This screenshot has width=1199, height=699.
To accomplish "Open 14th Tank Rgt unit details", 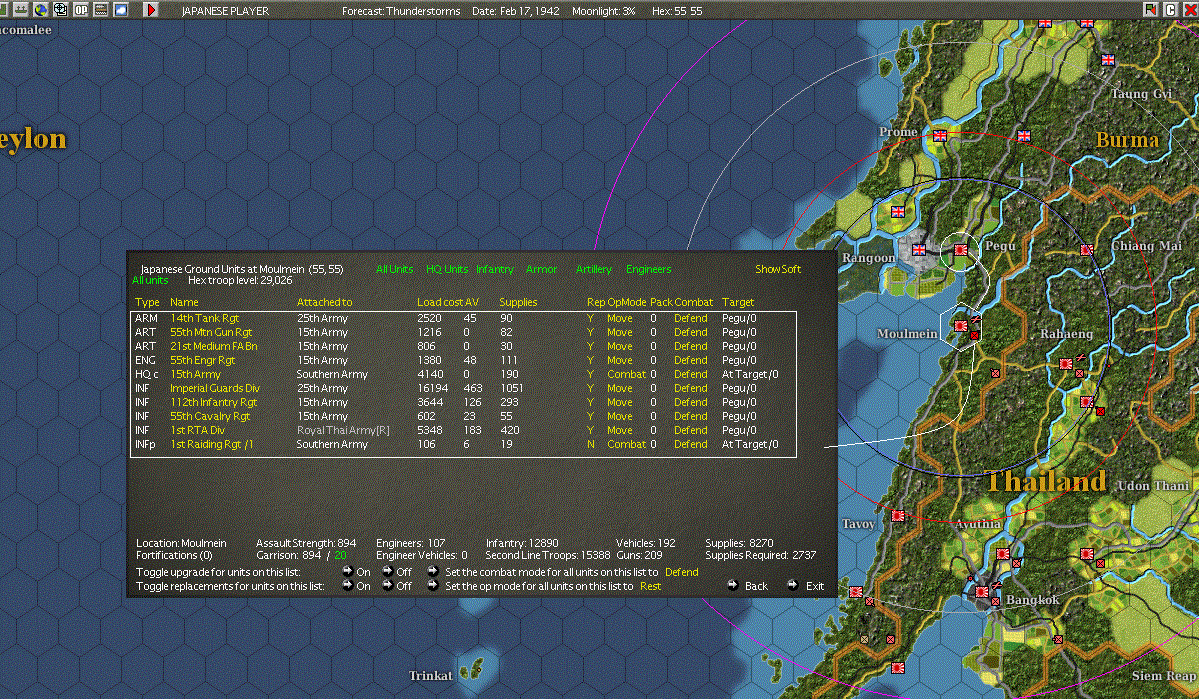I will coord(204,318).
